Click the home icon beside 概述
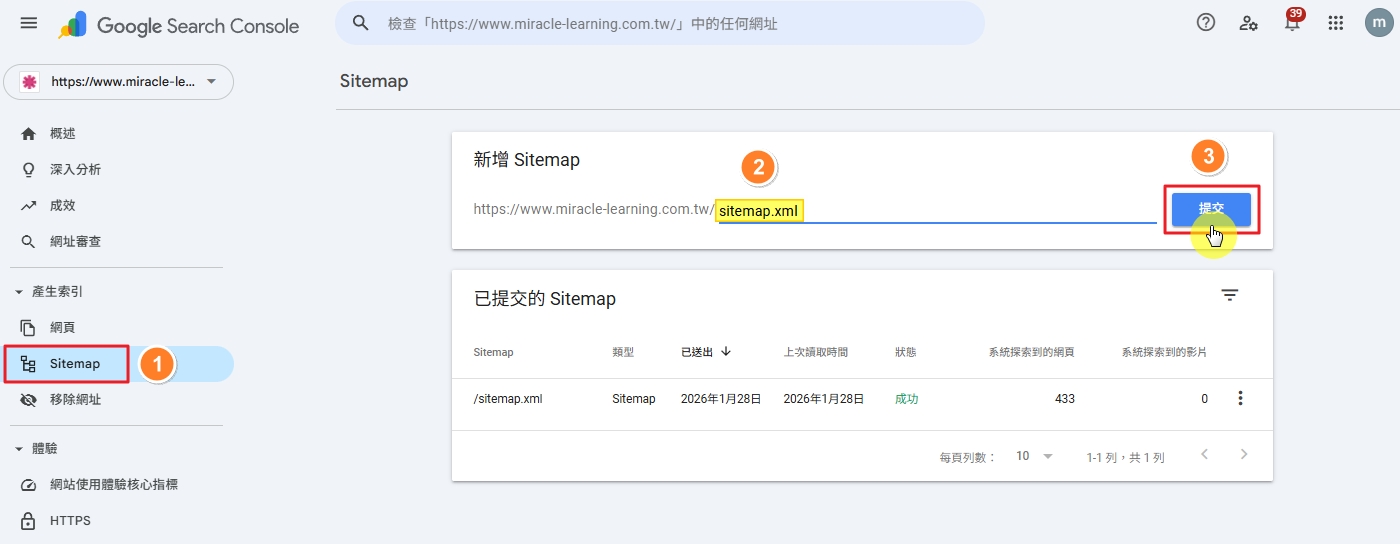Viewport: 1400px width, 544px height. click(x=28, y=134)
